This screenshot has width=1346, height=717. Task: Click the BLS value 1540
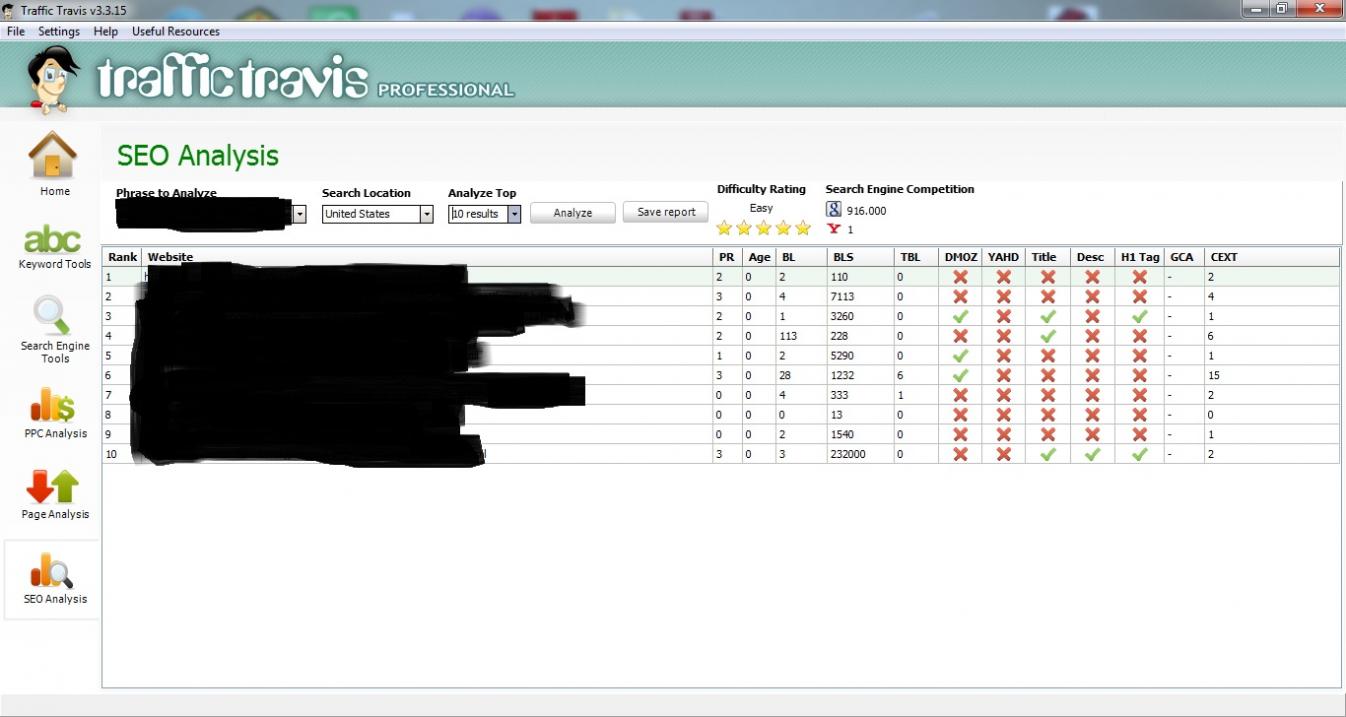pyautogui.click(x=842, y=434)
